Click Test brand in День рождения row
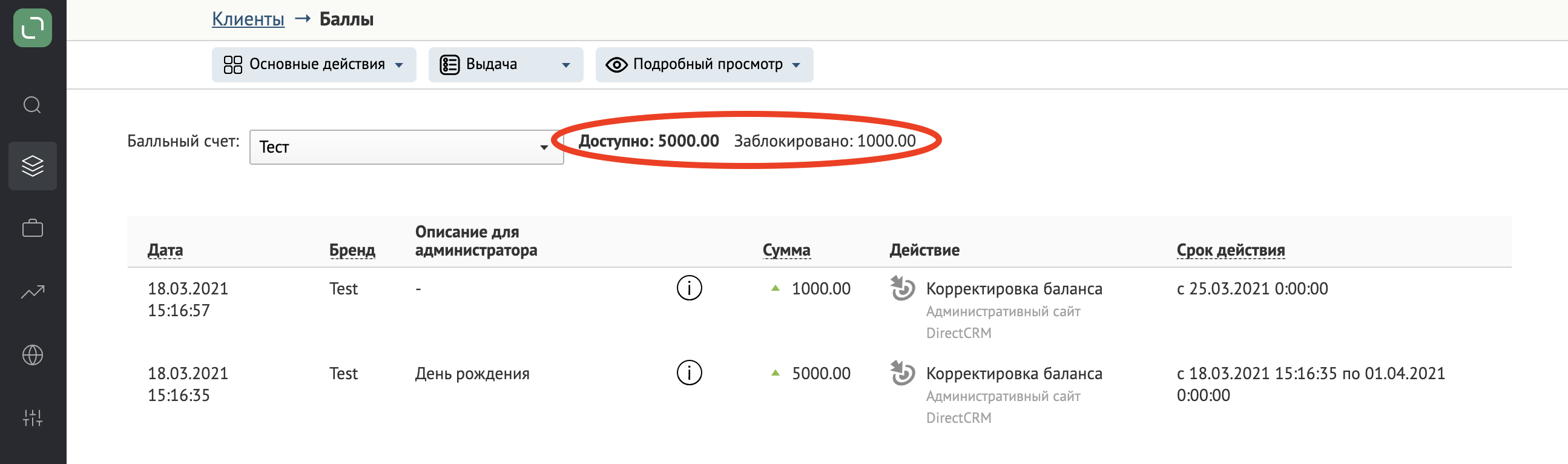This screenshot has height=464, width=1568. click(x=343, y=373)
